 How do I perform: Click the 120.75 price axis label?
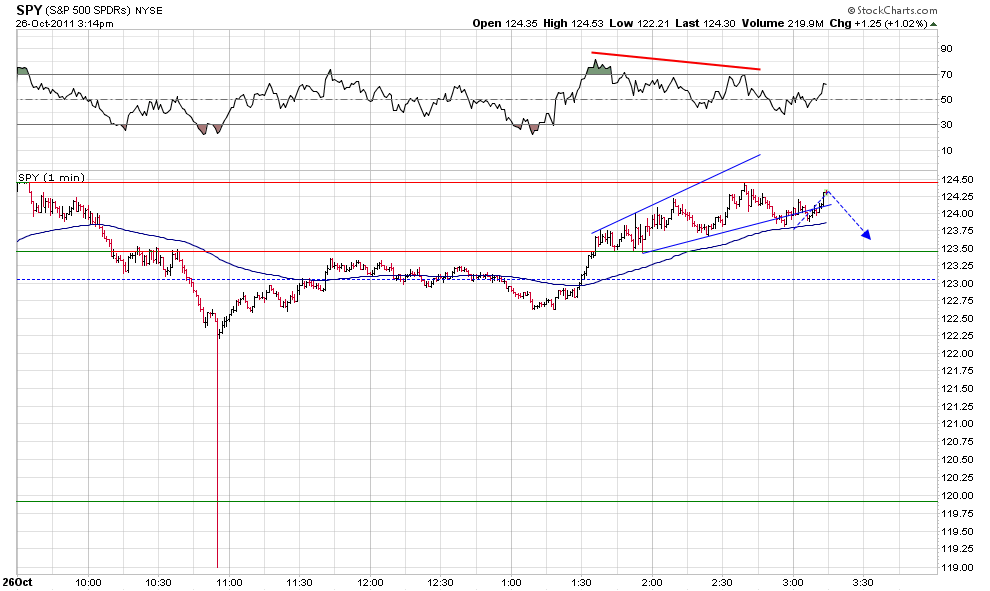(x=957, y=441)
